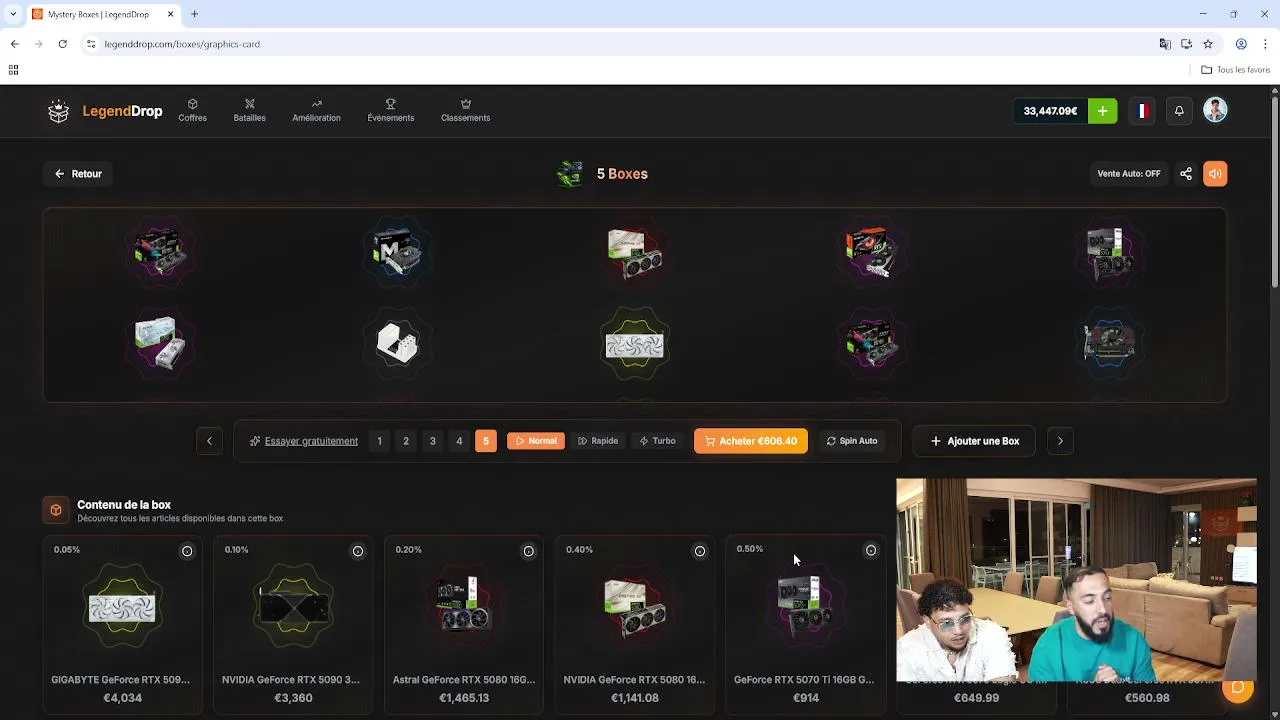Choose Normal spin speed
The height and width of the screenshot is (720, 1280).
(536, 441)
